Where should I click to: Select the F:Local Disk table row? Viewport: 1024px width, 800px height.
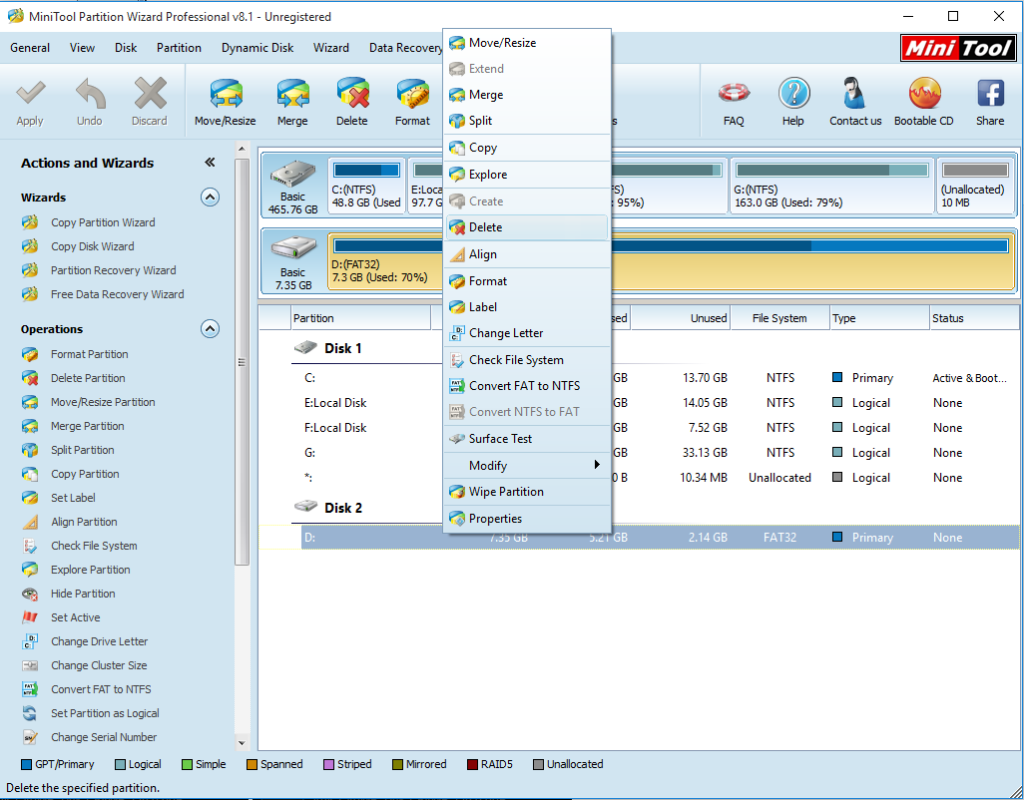pos(639,428)
